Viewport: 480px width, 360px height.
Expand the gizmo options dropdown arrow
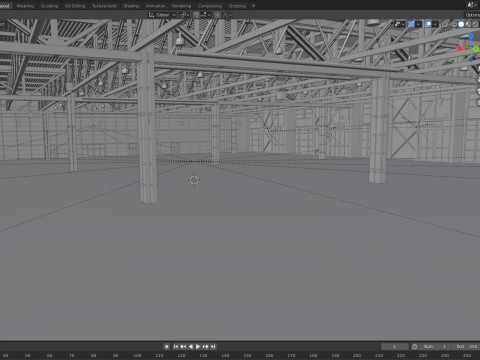tap(419, 24)
